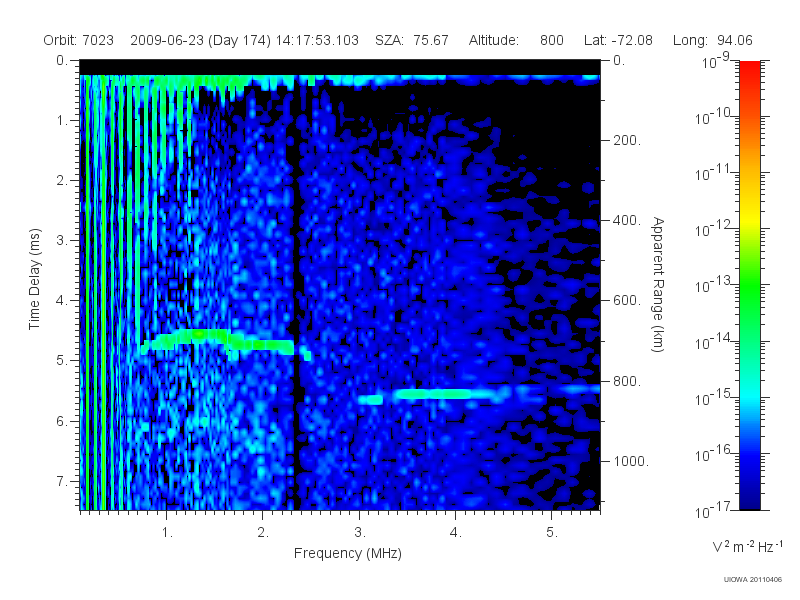
Task: Click the Frequency (MHz) axis label
Action: 348,553
